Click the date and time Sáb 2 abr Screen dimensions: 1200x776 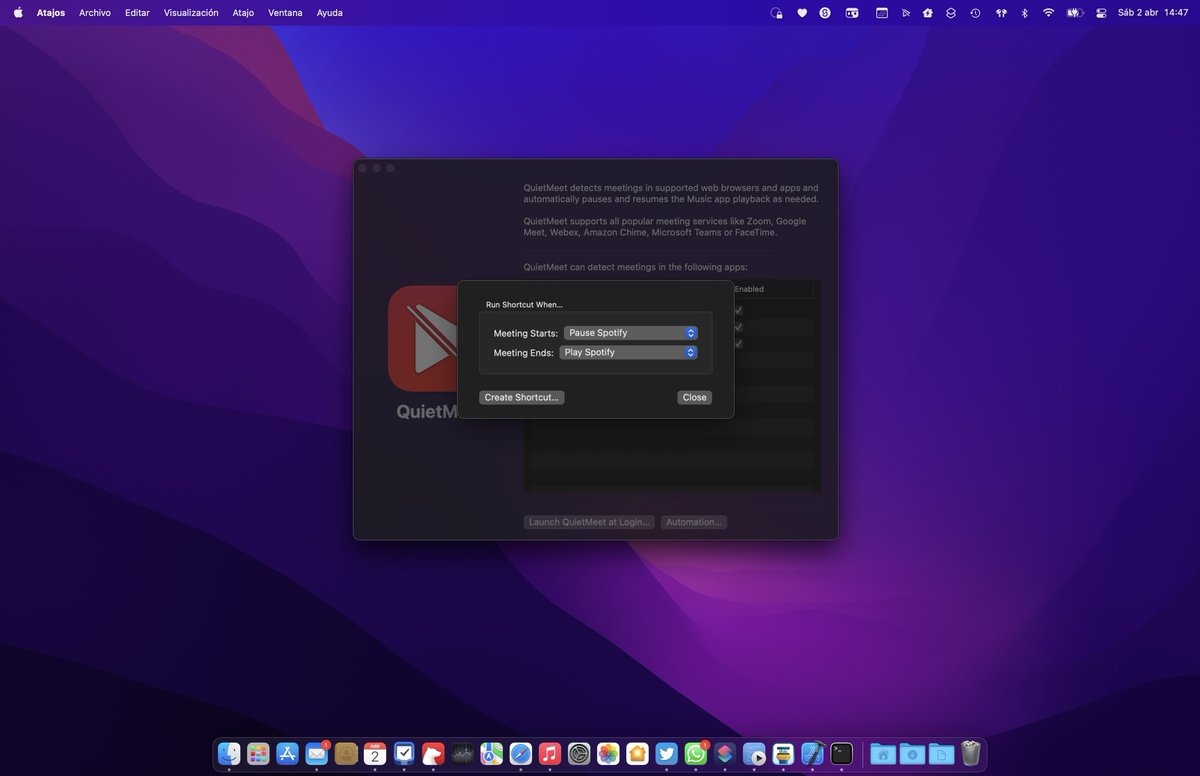(x=1153, y=13)
